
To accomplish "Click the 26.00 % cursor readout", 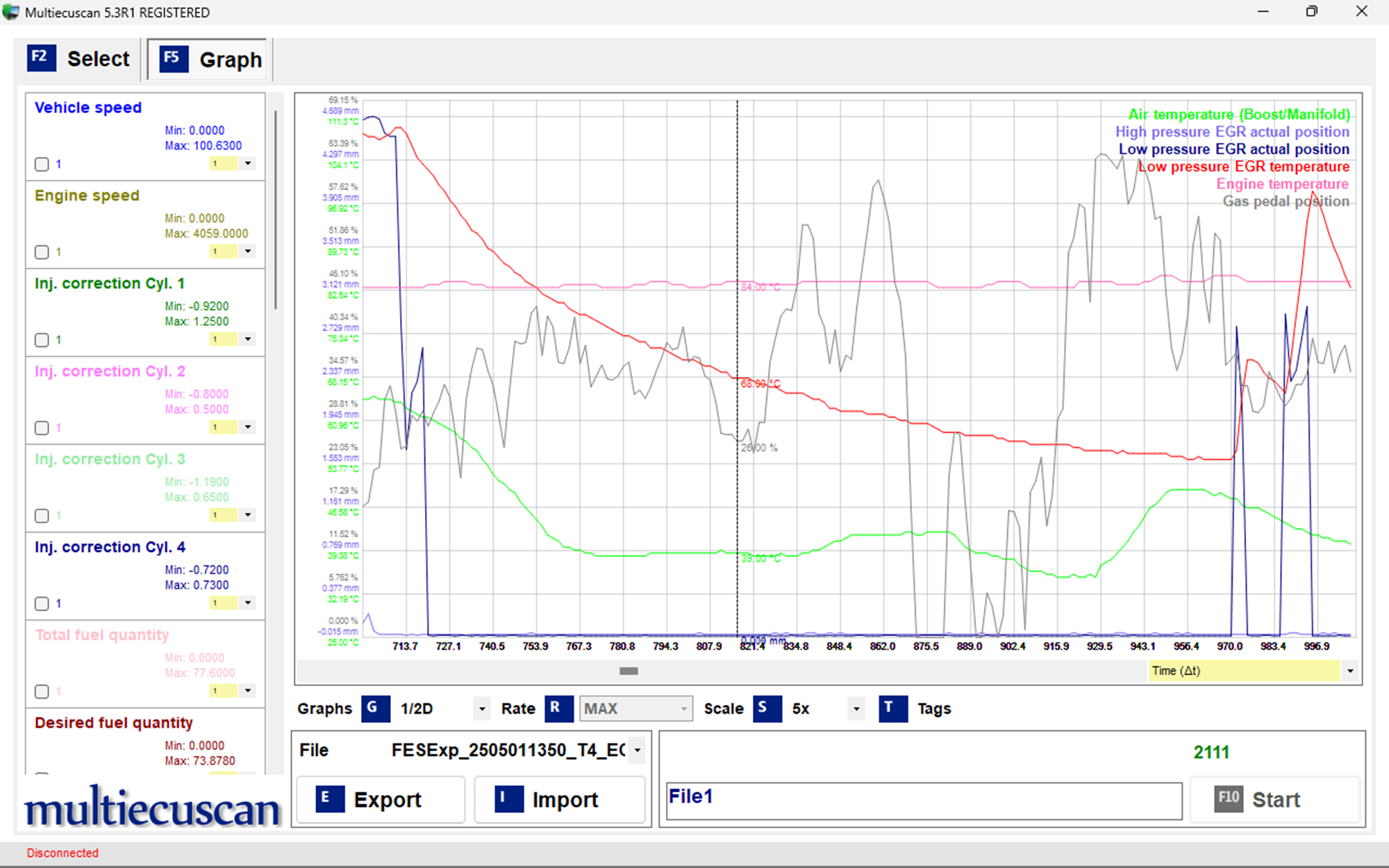I will pyautogui.click(x=759, y=448).
